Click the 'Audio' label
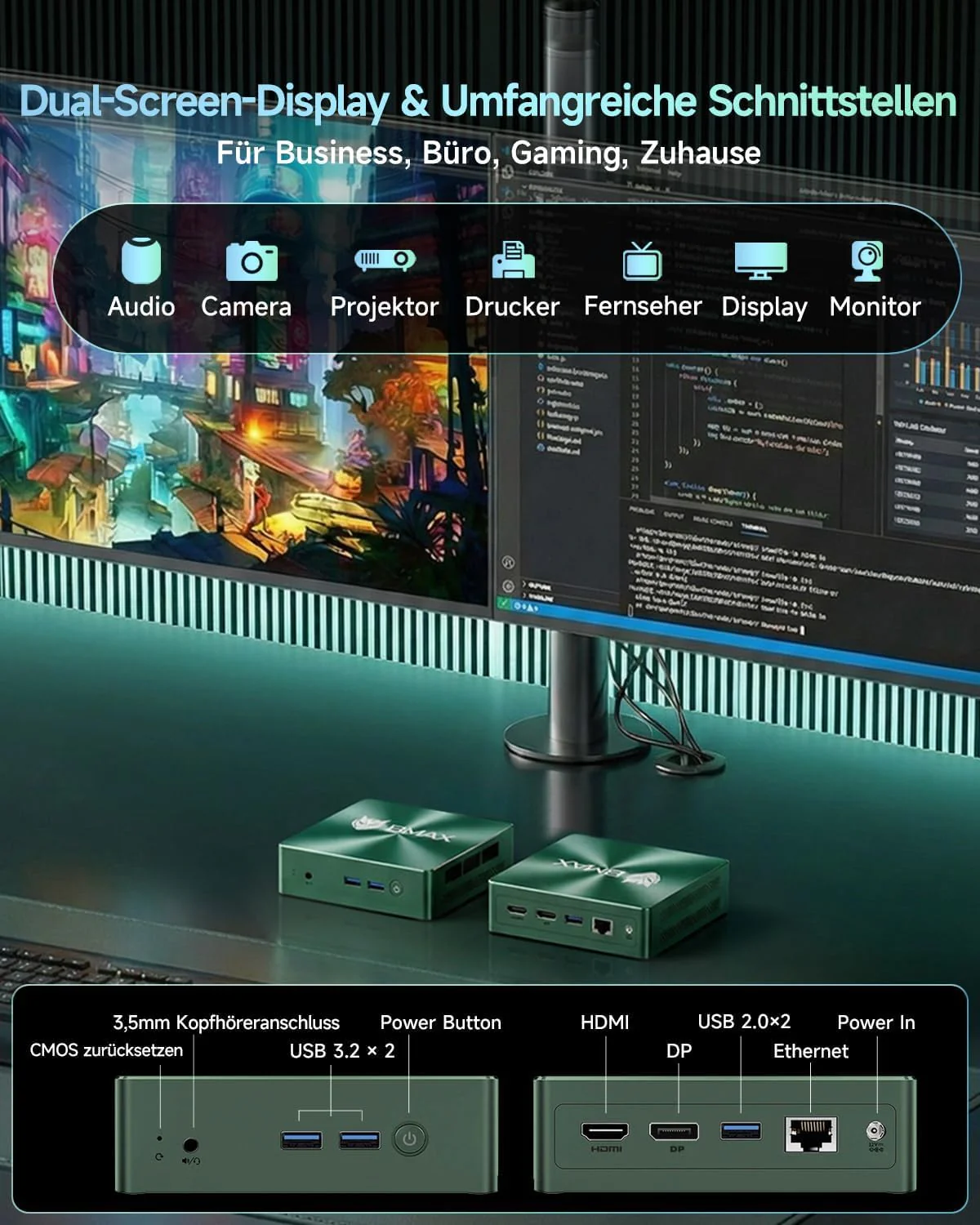This screenshot has height=1225, width=980. pos(141,307)
